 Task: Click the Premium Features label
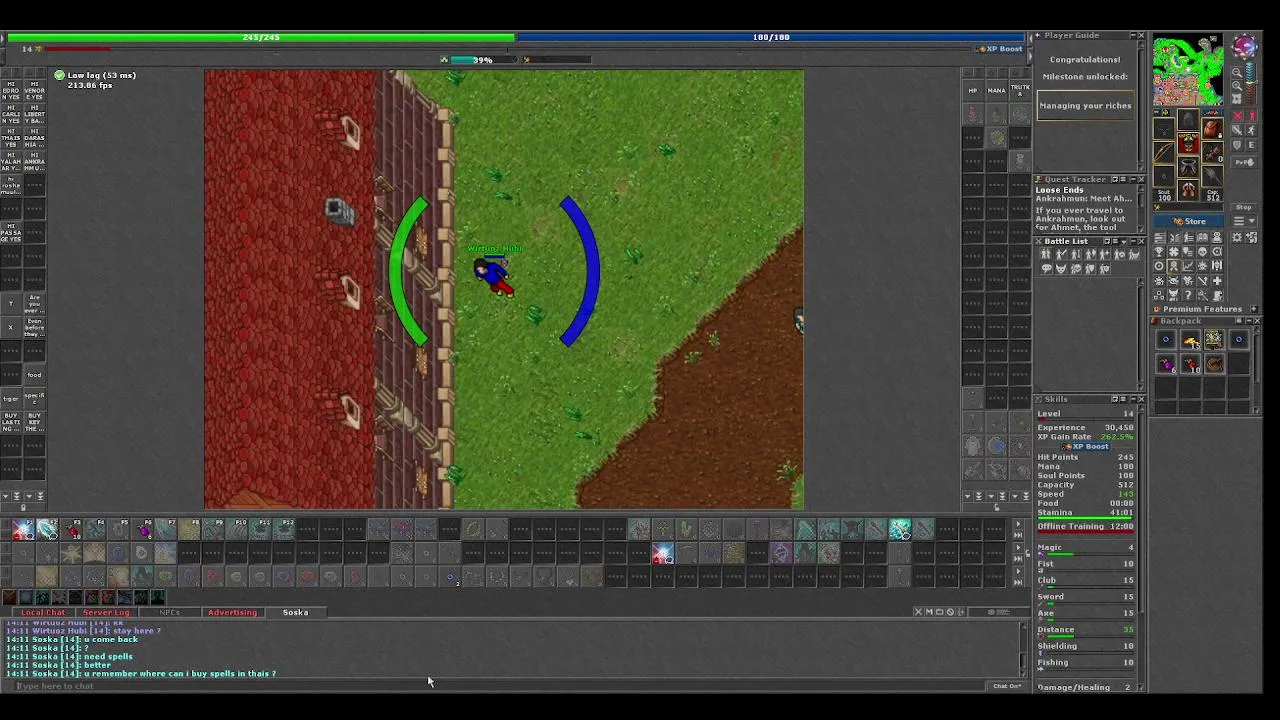click(1203, 309)
